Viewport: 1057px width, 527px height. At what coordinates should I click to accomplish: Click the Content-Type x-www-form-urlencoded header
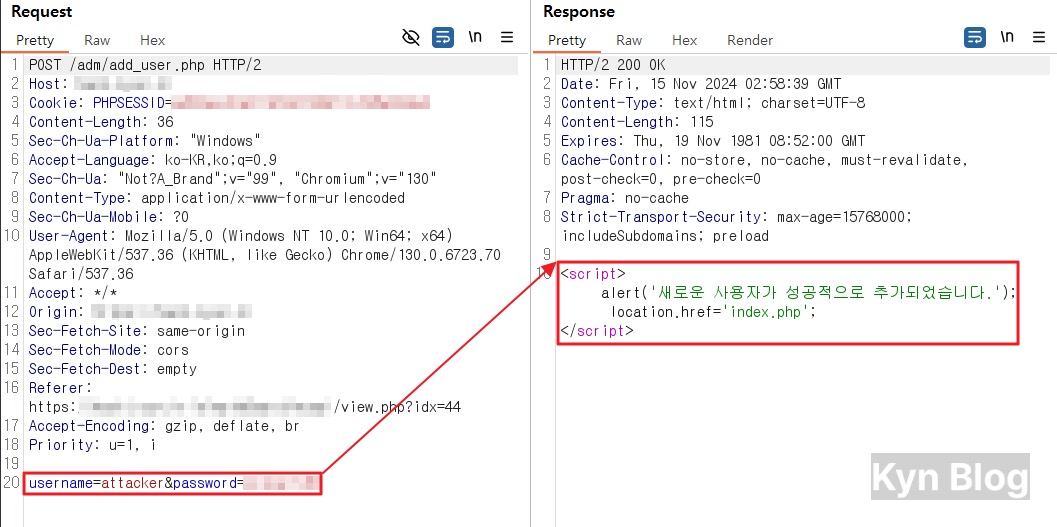coord(216,198)
